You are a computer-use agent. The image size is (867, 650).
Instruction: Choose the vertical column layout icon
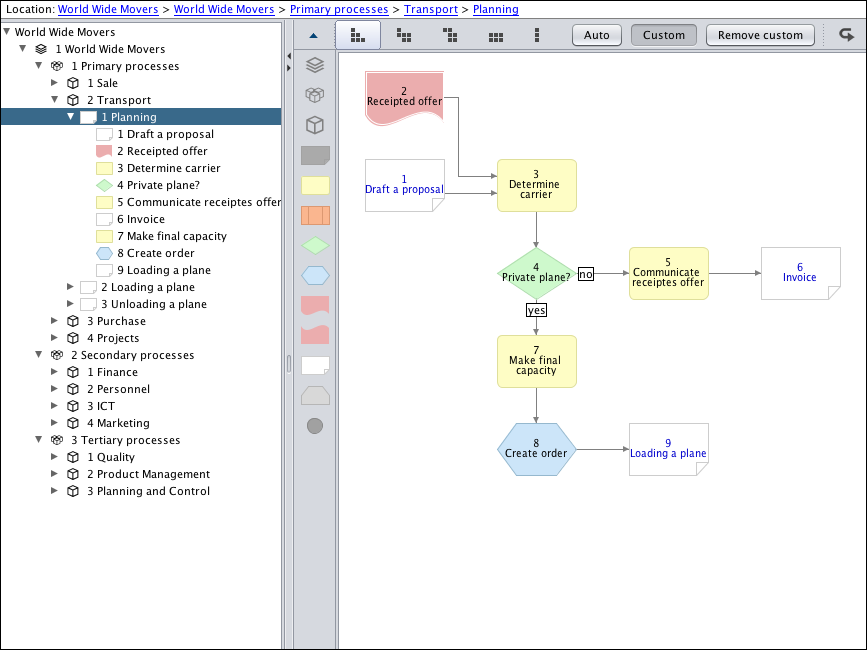click(x=536, y=35)
